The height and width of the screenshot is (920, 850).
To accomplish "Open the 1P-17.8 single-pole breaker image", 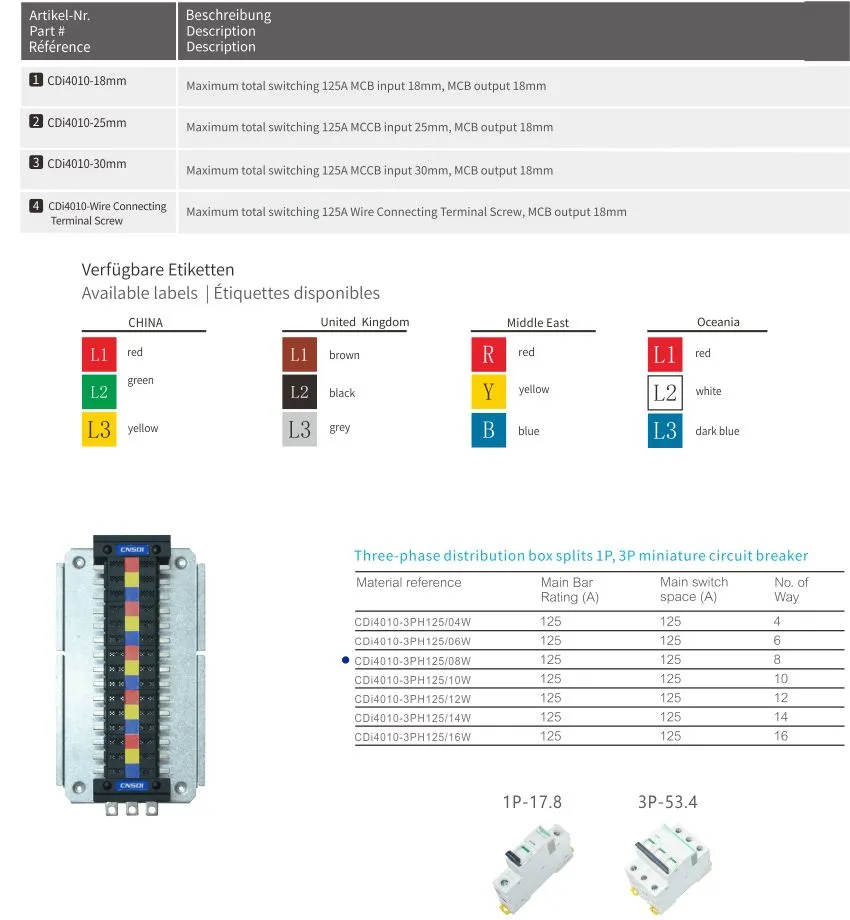I will tap(533, 868).
